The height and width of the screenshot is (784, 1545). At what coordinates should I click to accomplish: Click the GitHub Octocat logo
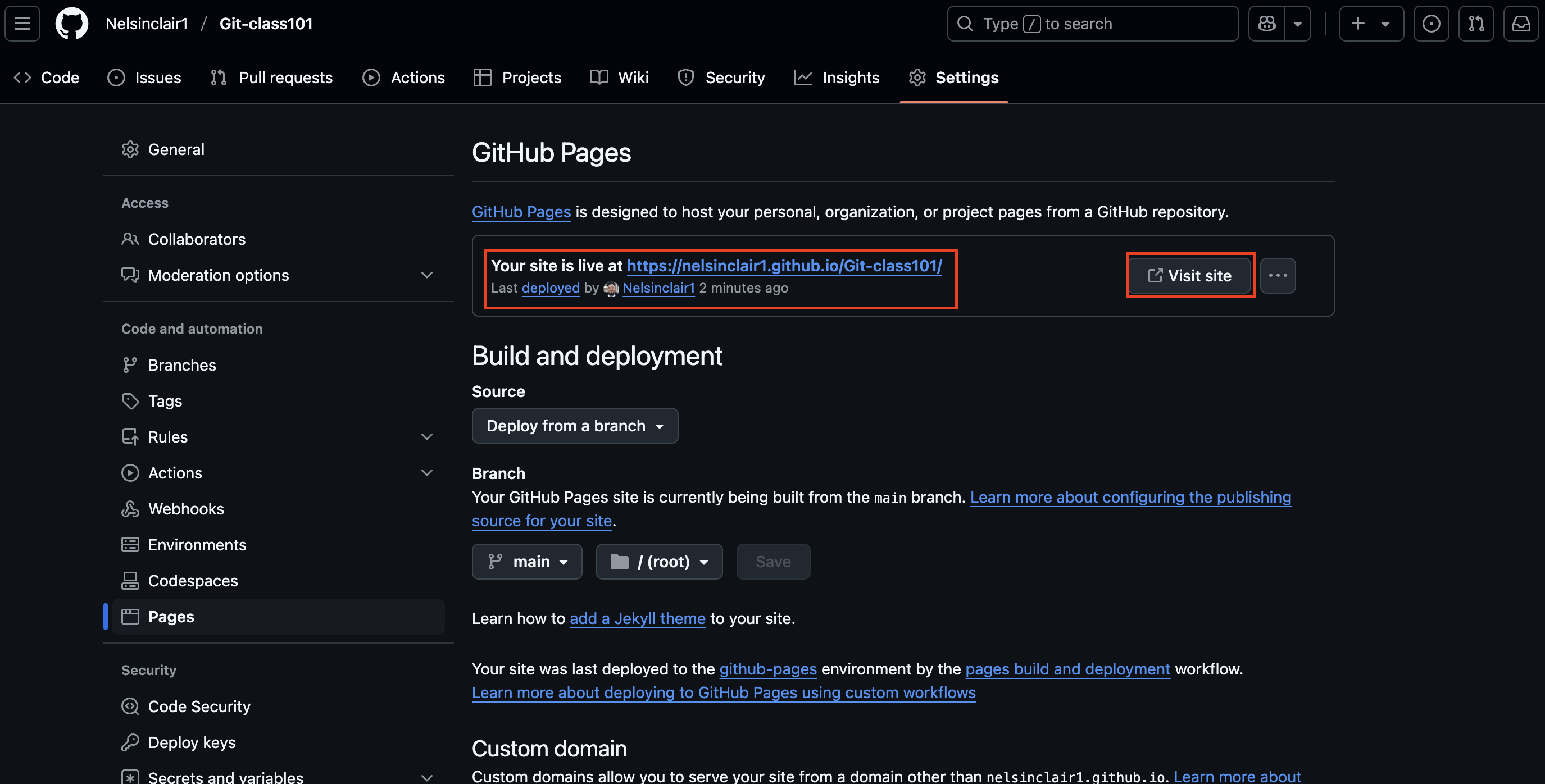(x=72, y=24)
